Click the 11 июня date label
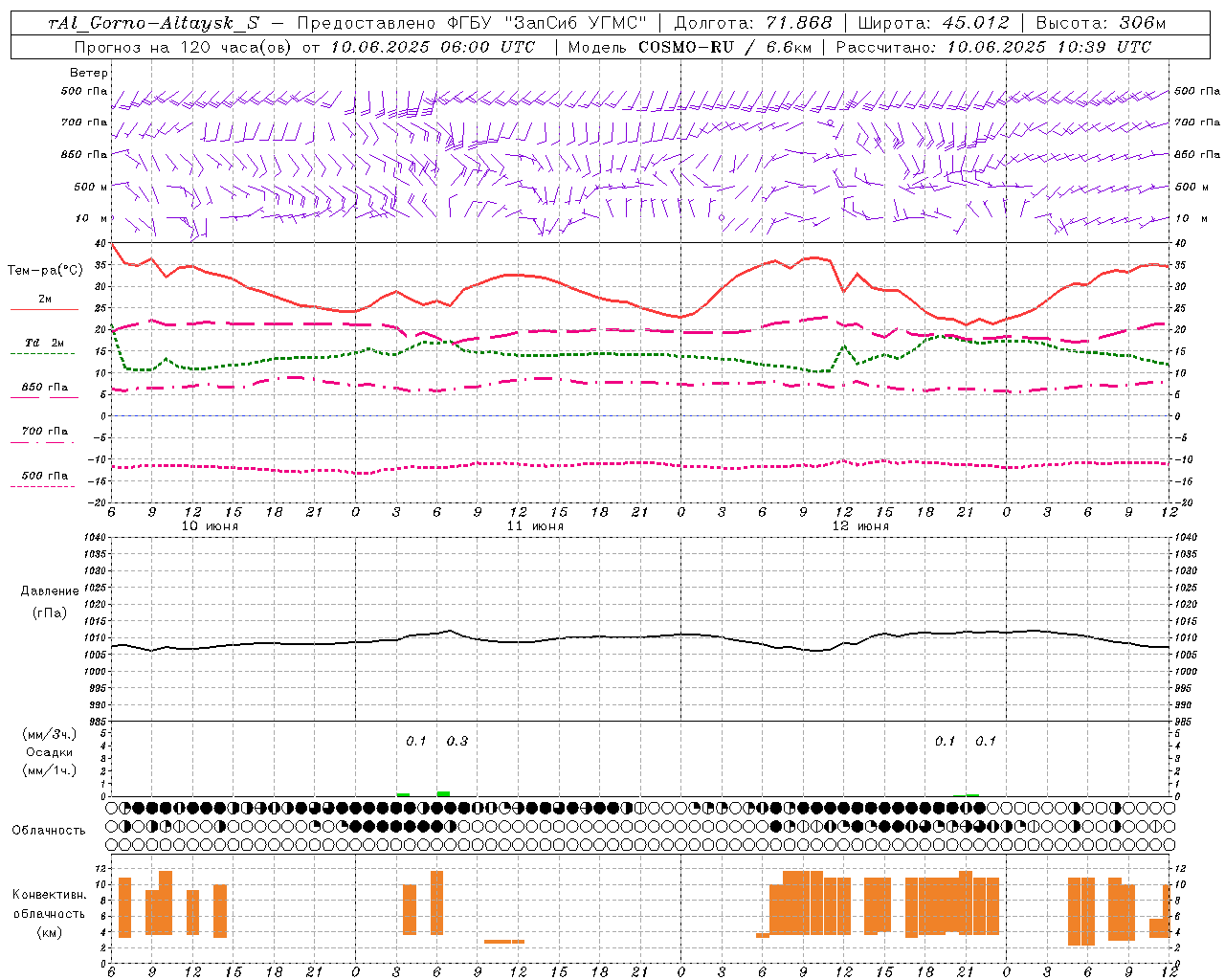The width and height of the screenshot is (1225, 980). pos(535,526)
